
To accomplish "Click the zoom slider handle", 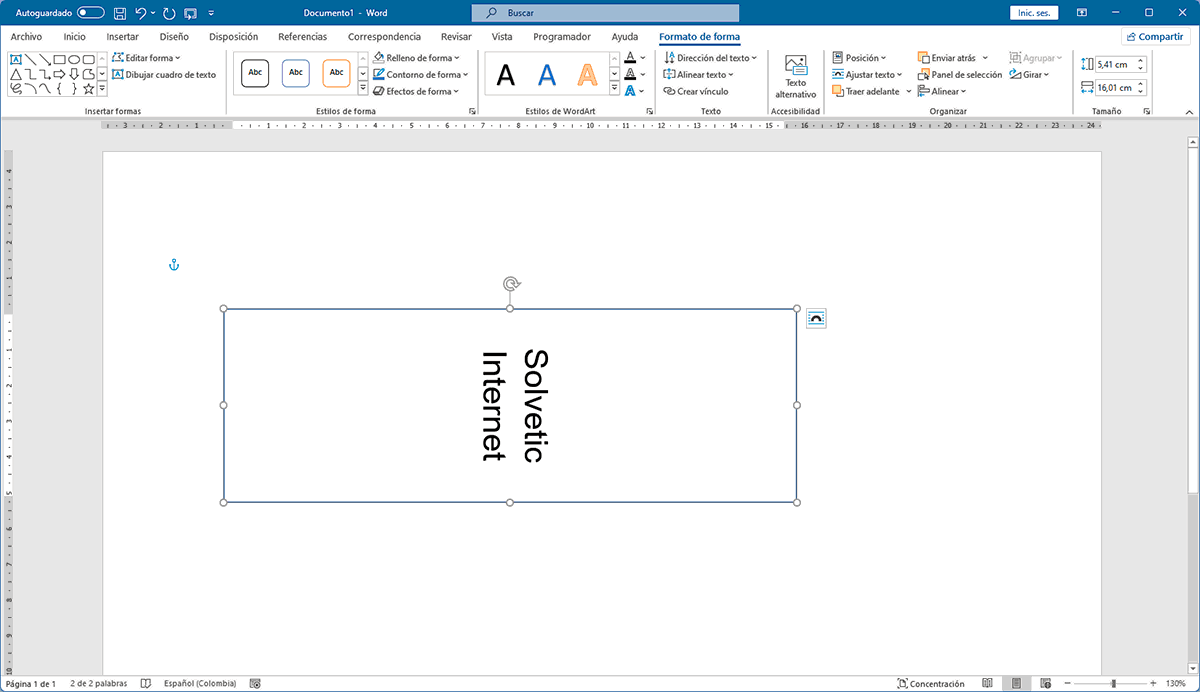I will (x=1112, y=684).
